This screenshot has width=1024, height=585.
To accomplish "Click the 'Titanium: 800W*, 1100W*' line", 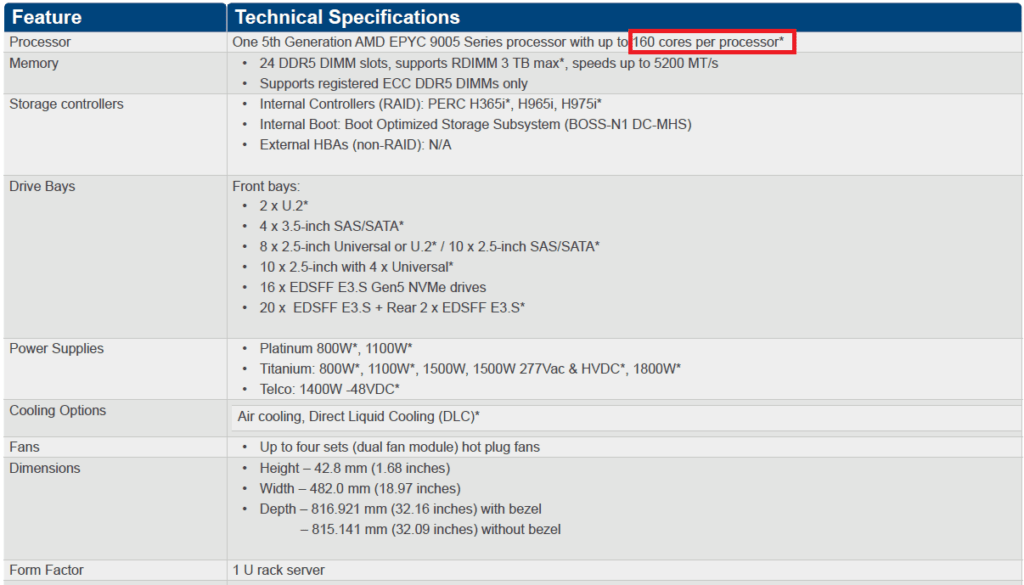I will click(x=470, y=368).
